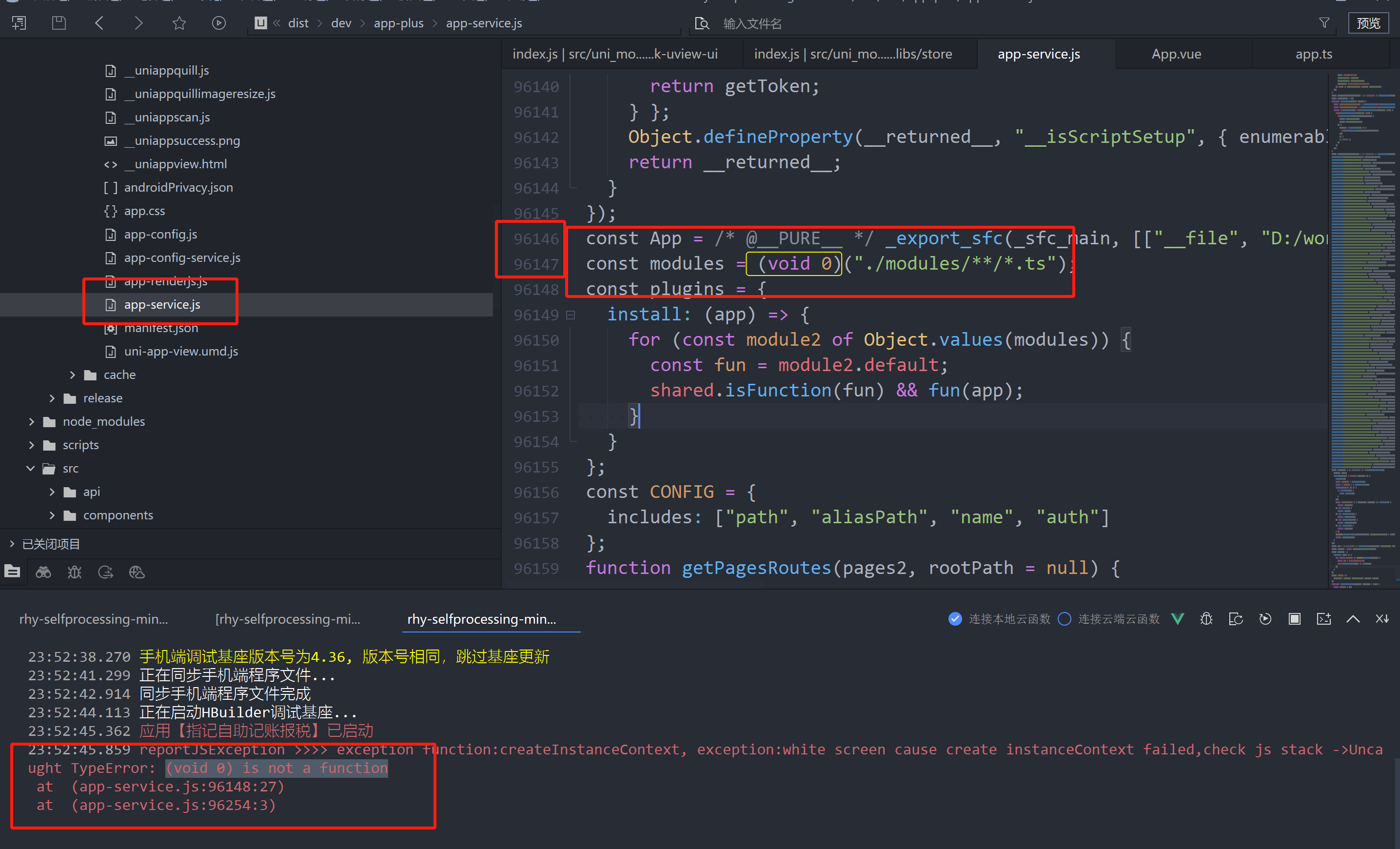Viewport: 1400px width, 849px height.
Task: Click the sync icon at sidebar bottom
Action: click(x=106, y=572)
